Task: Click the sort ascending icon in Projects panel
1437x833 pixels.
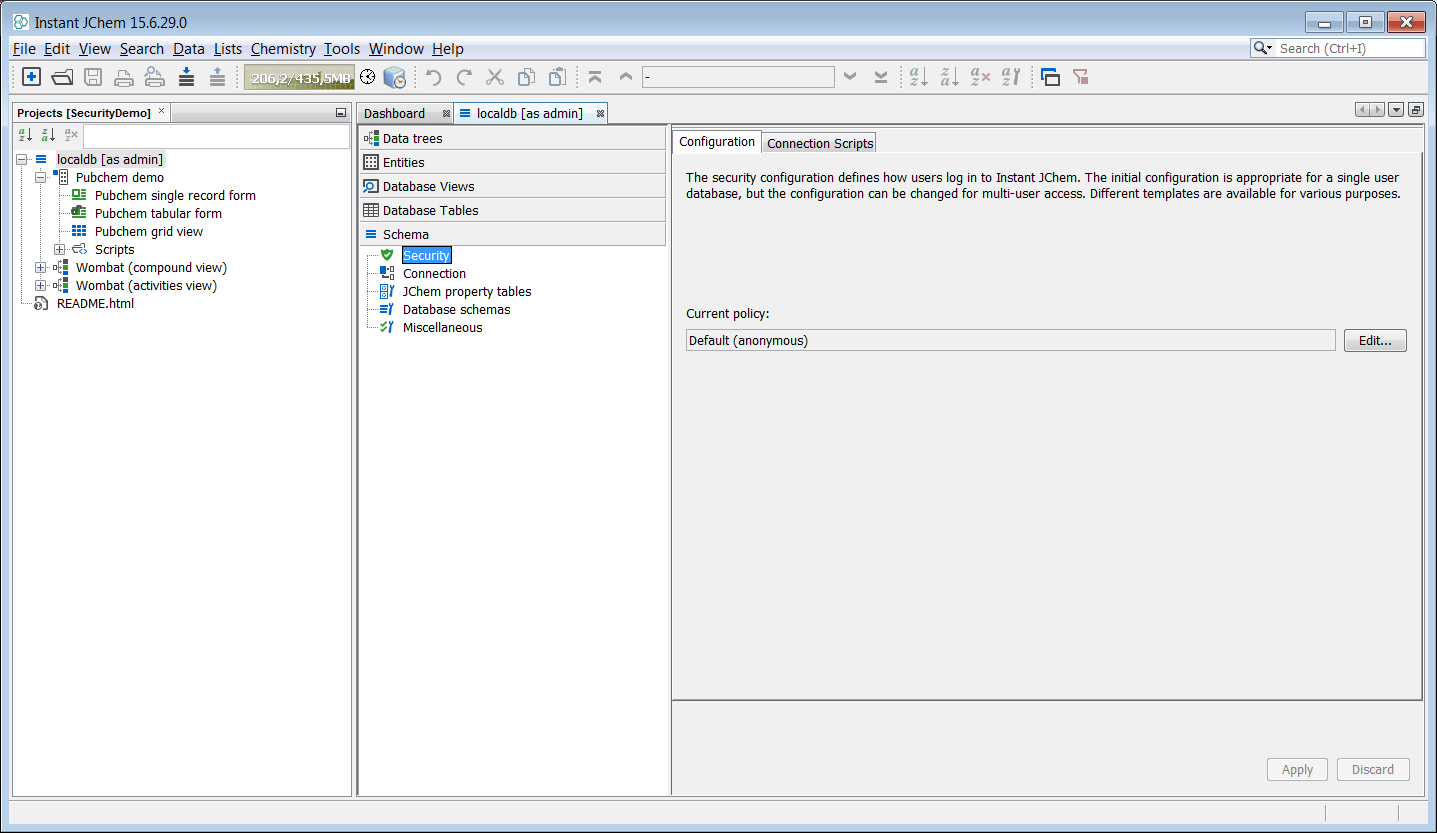Action: [26, 135]
